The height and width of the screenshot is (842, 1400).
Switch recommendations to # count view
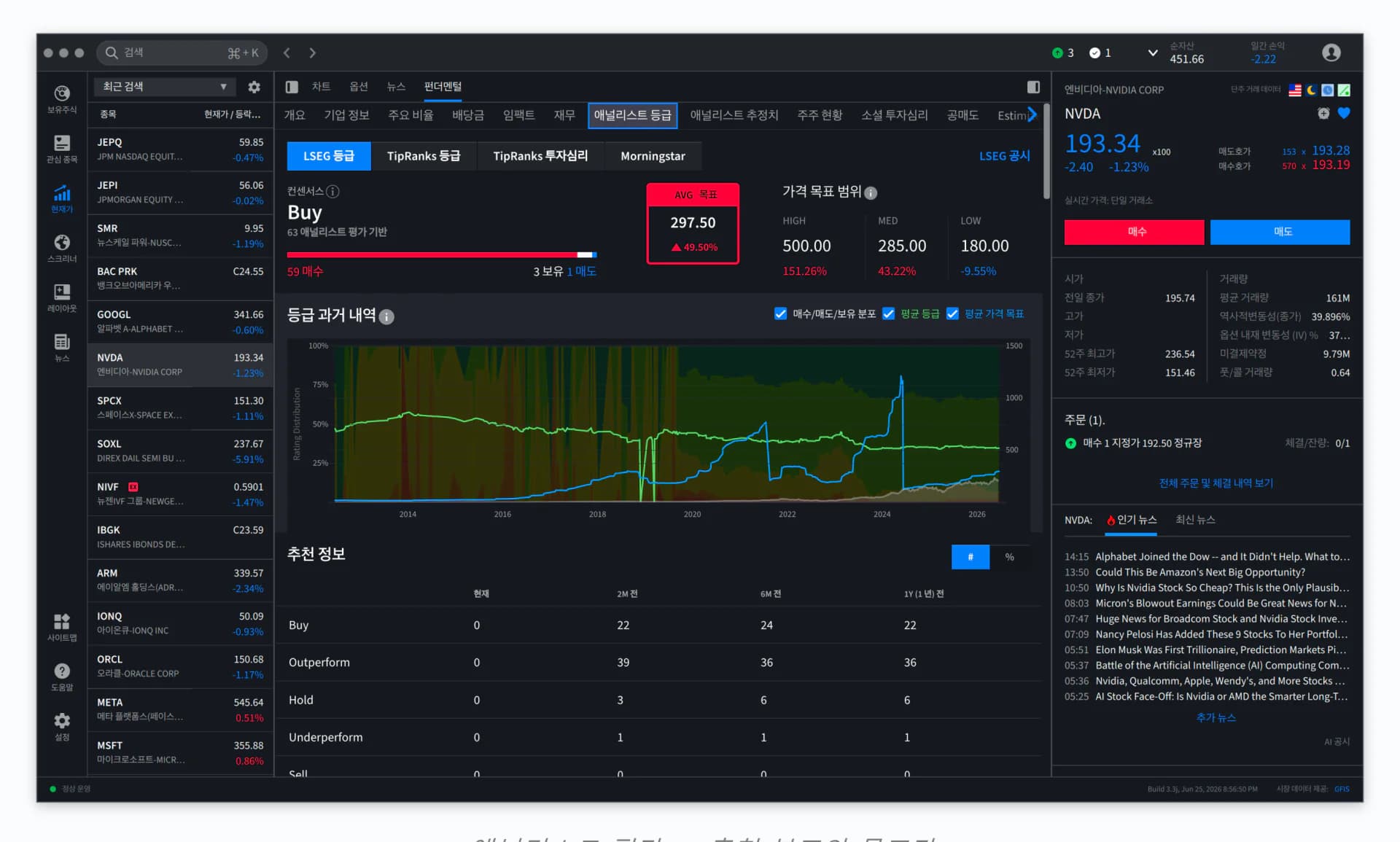click(x=971, y=557)
